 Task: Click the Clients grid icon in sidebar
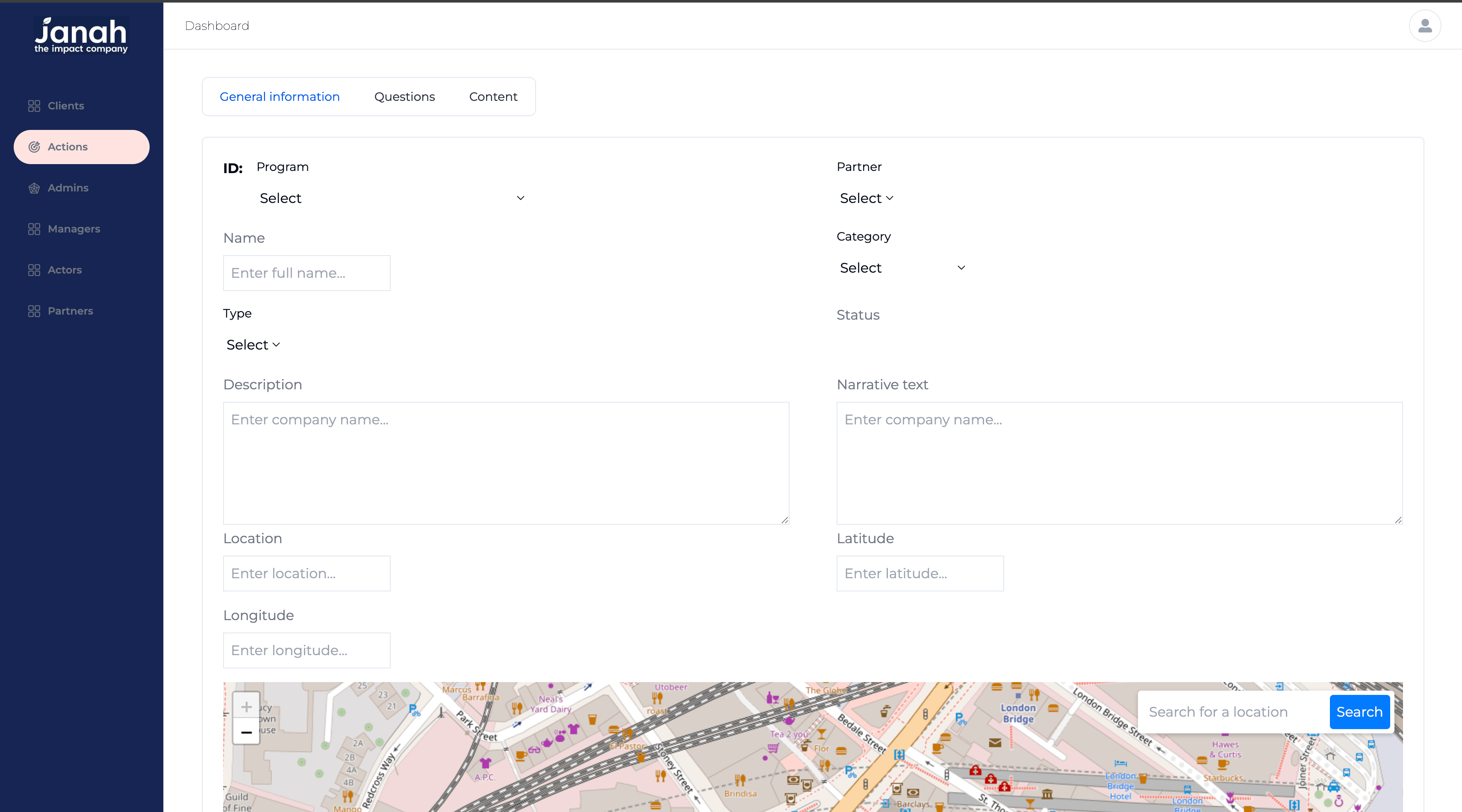click(34, 106)
